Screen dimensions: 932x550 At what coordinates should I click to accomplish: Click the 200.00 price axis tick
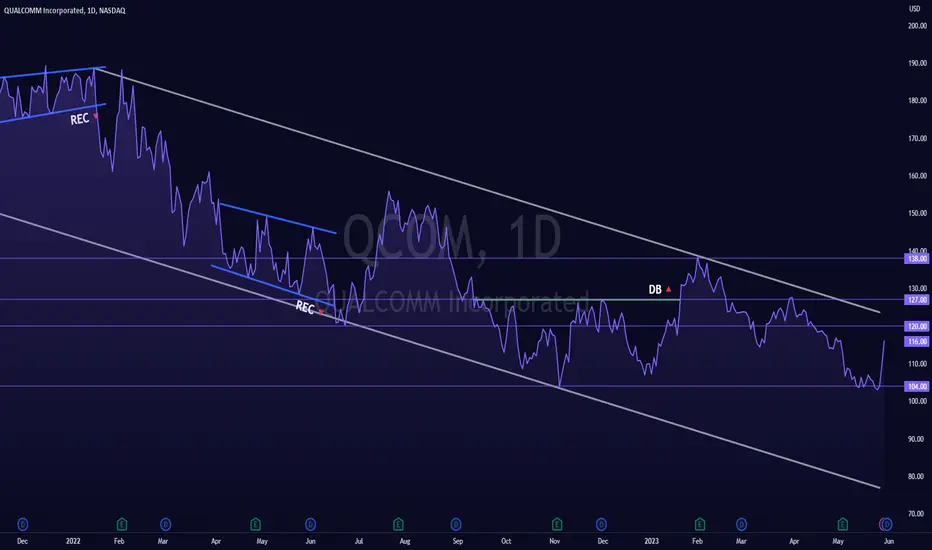(x=917, y=26)
